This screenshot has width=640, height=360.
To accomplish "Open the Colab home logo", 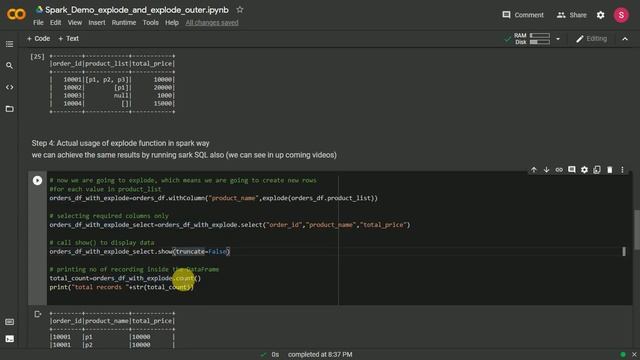I will [16, 14].
